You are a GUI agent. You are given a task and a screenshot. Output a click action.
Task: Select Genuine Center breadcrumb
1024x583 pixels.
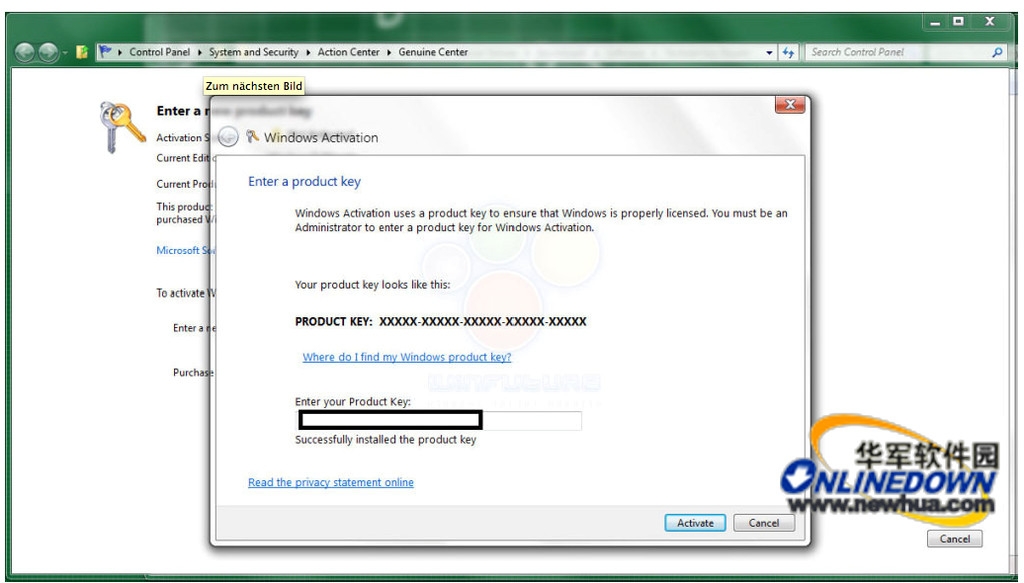(433, 52)
